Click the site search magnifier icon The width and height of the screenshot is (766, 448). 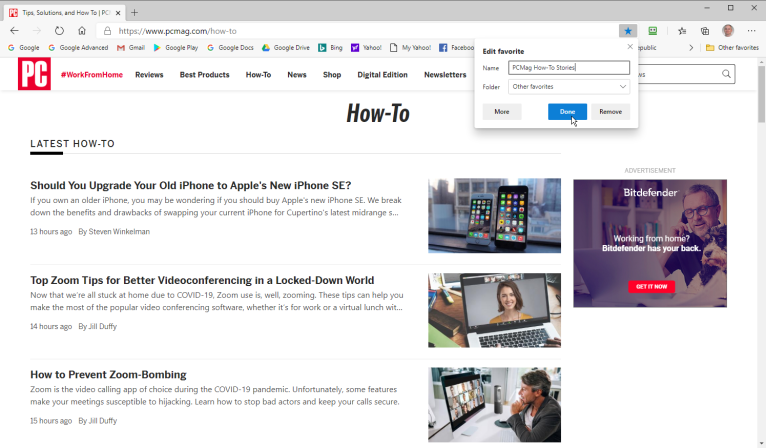[x=726, y=74]
